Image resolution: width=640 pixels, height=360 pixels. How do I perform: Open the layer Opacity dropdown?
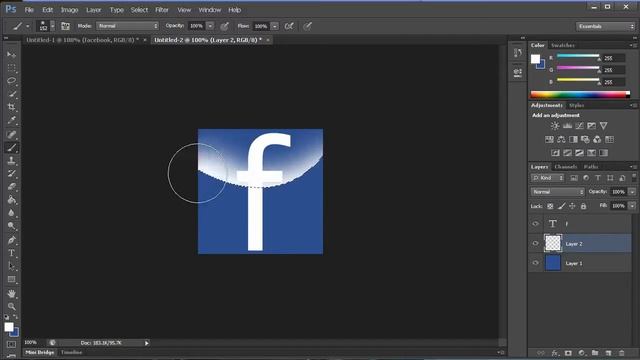point(632,192)
